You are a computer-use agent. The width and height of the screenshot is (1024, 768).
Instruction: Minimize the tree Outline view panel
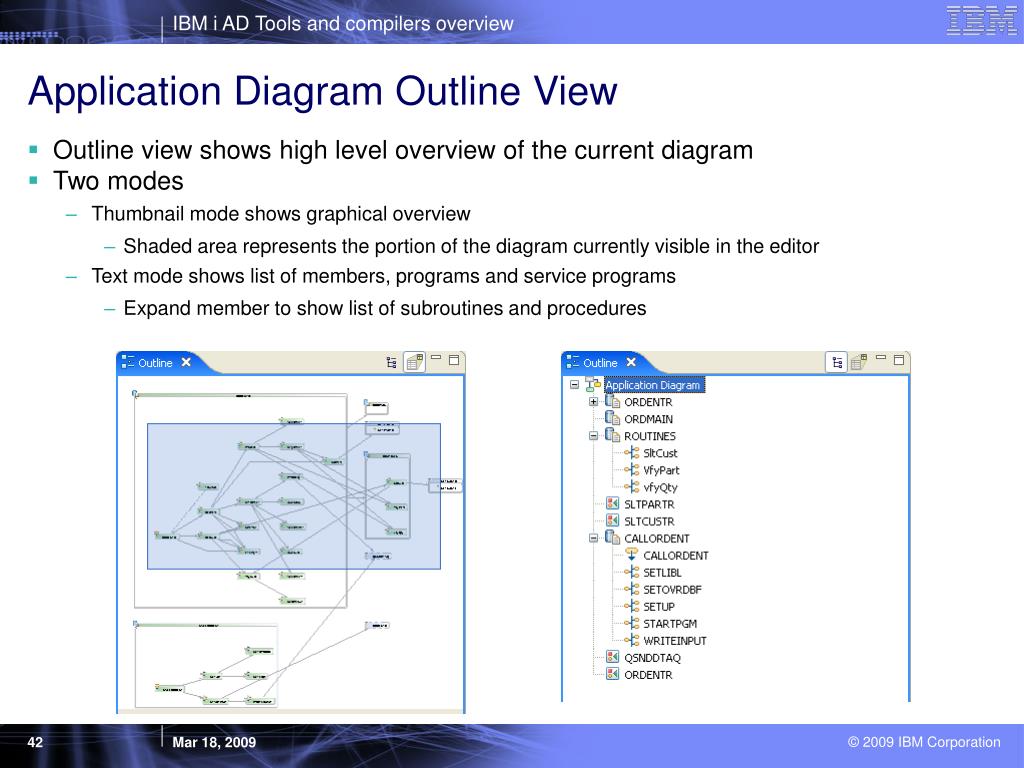[881, 357]
